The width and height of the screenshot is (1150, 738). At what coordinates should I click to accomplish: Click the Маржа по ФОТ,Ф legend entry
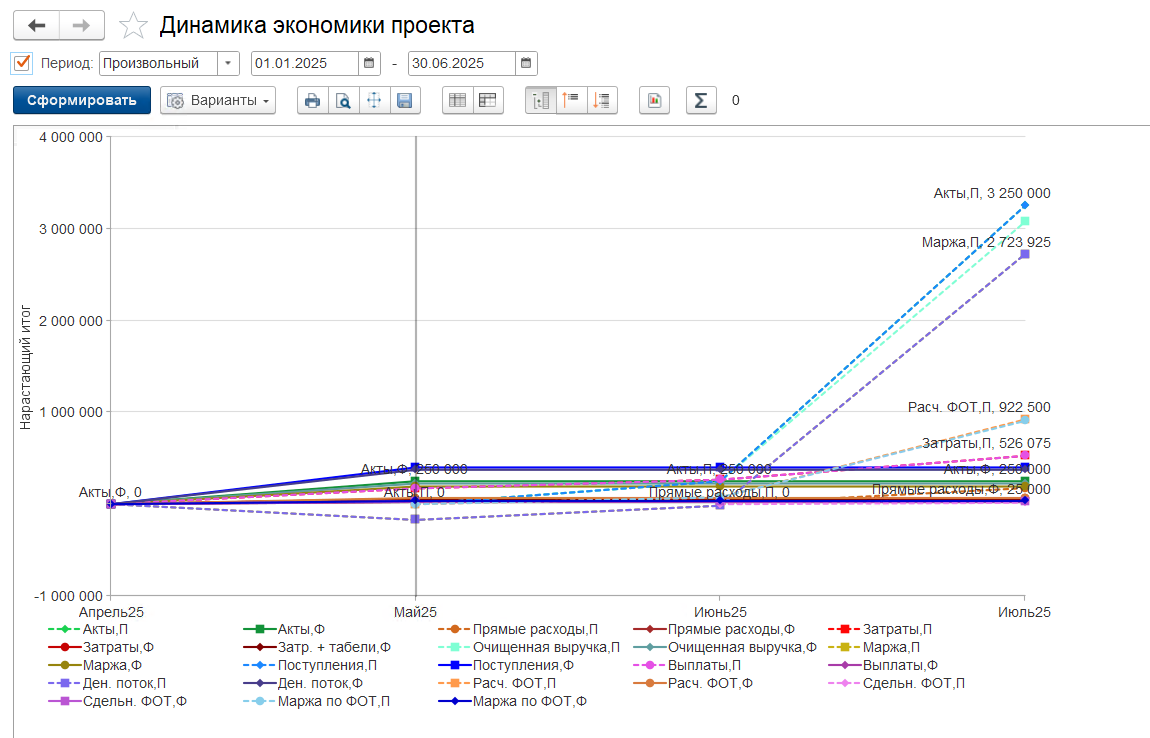513,701
